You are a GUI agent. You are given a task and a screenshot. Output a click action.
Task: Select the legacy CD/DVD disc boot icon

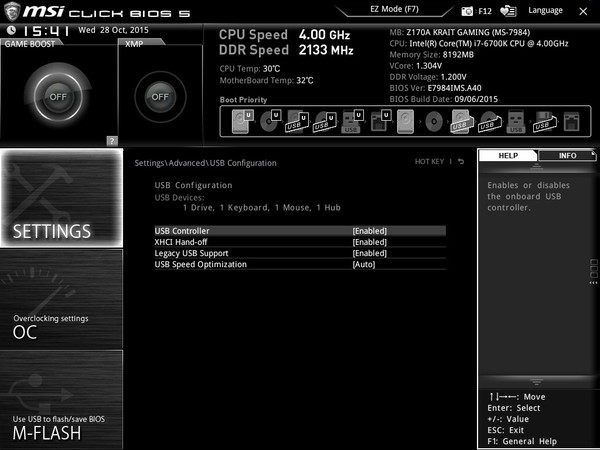434,122
